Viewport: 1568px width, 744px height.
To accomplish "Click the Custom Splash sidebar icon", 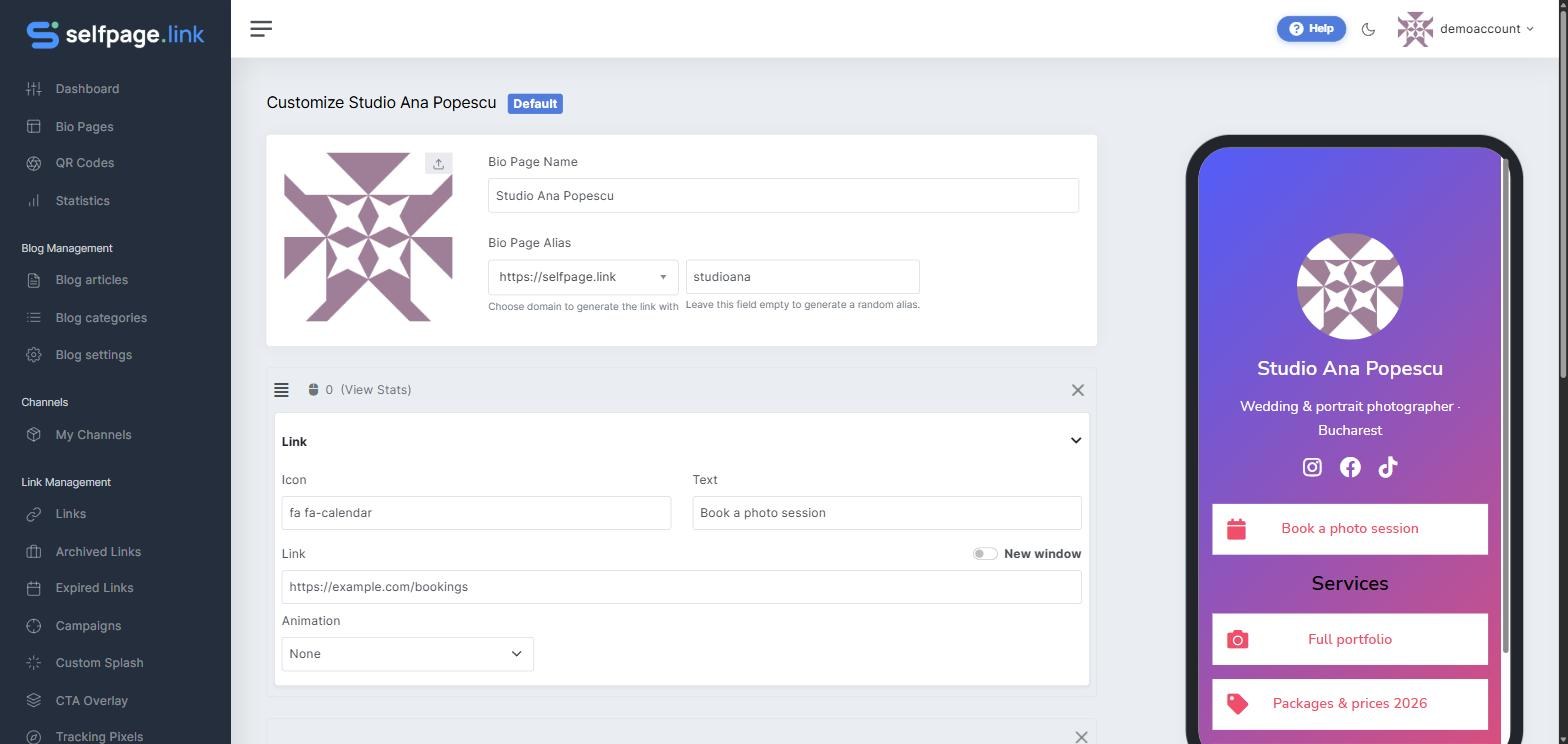I will click(x=34, y=663).
